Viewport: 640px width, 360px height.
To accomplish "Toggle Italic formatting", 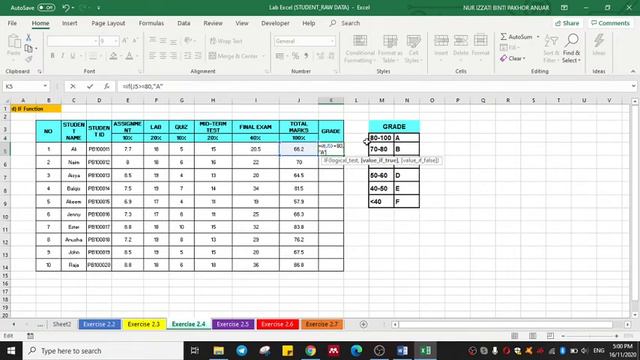I will pyautogui.click(x=62, y=56).
